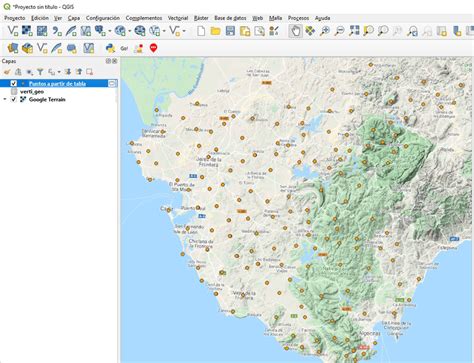Click second-row New Virtual Layer icon

88,48
